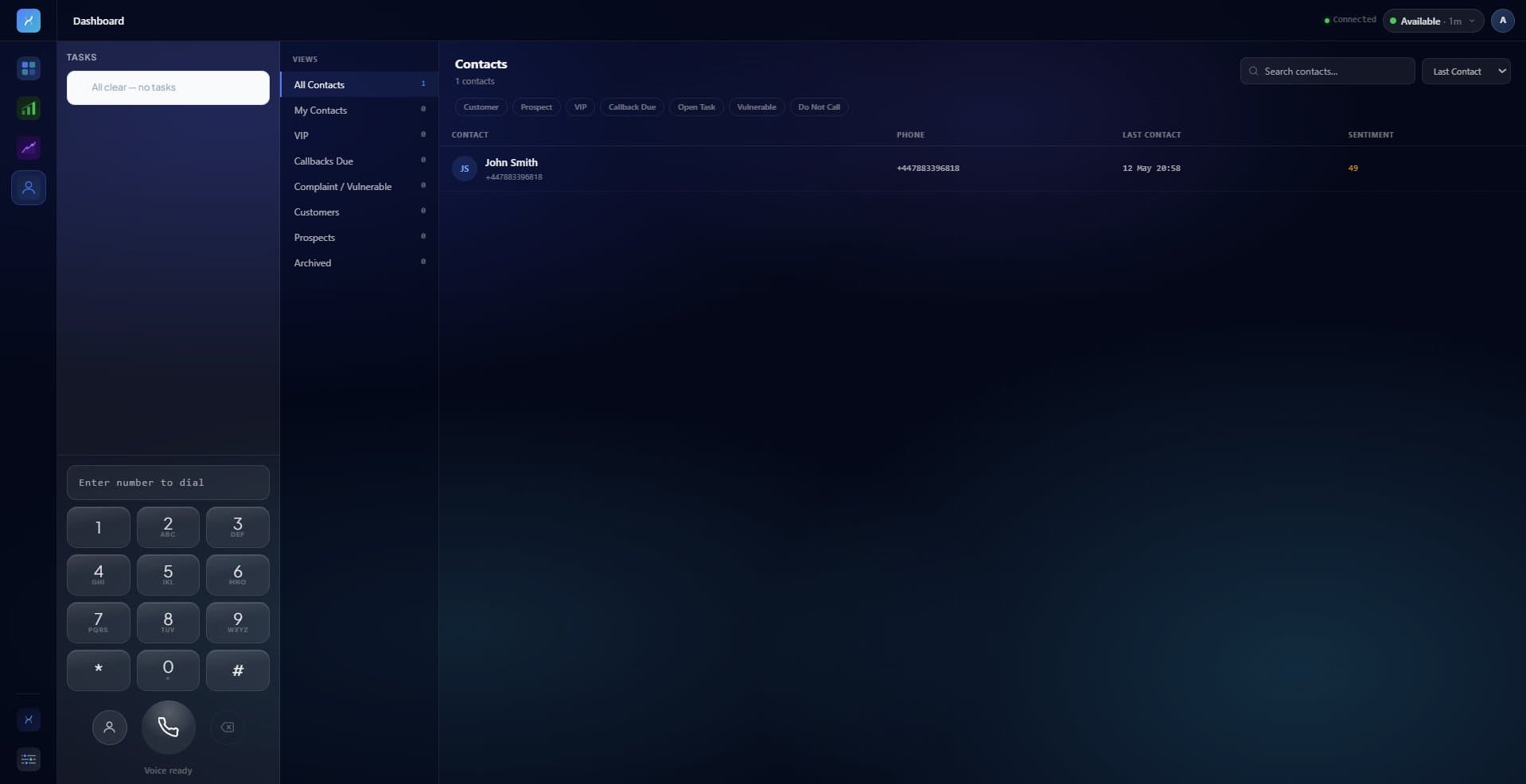1526x784 pixels.
Task: Click the search magnifier icon
Action: (x=1254, y=72)
